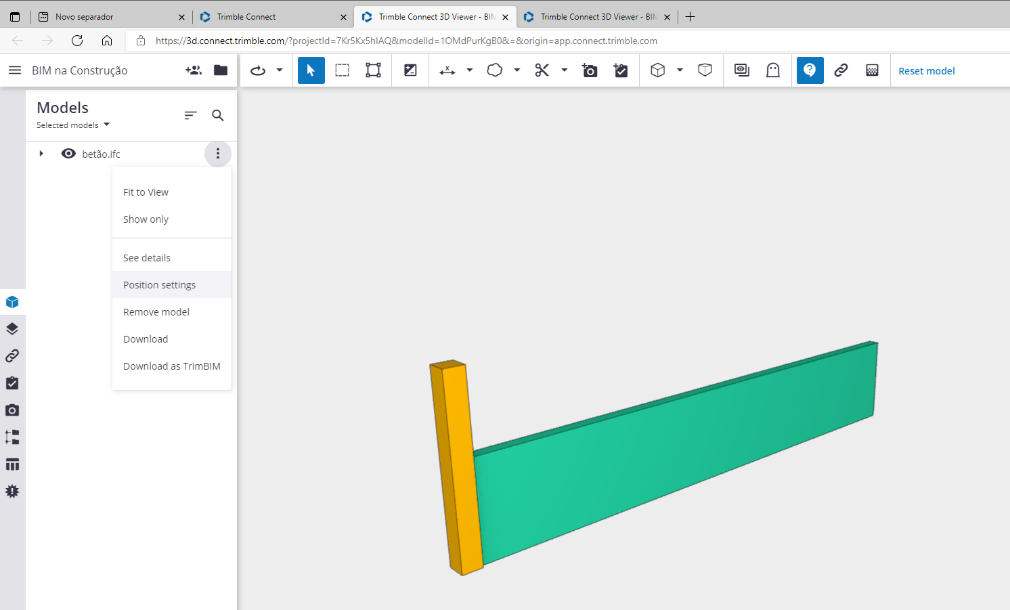Open the team members icon
This screenshot has height=610, width=1010.
coord(193,71)
